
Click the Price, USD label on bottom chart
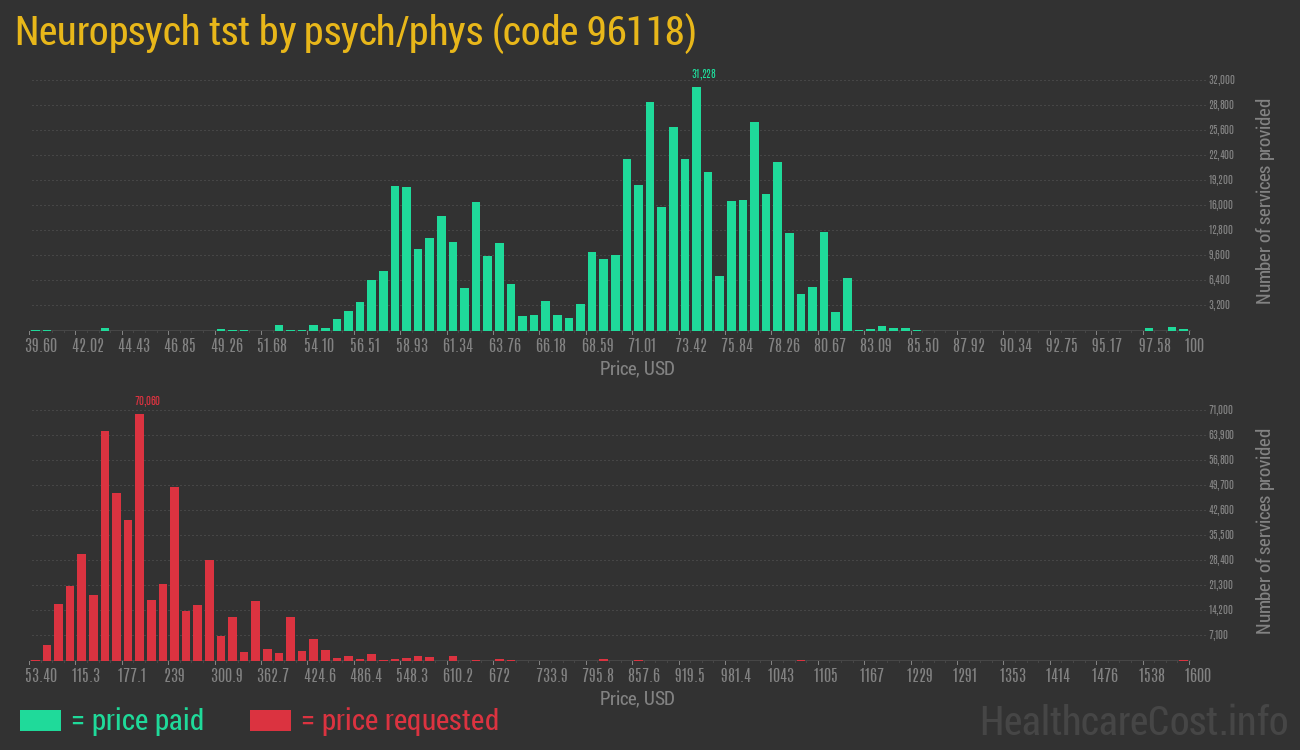tap(636, 698)
